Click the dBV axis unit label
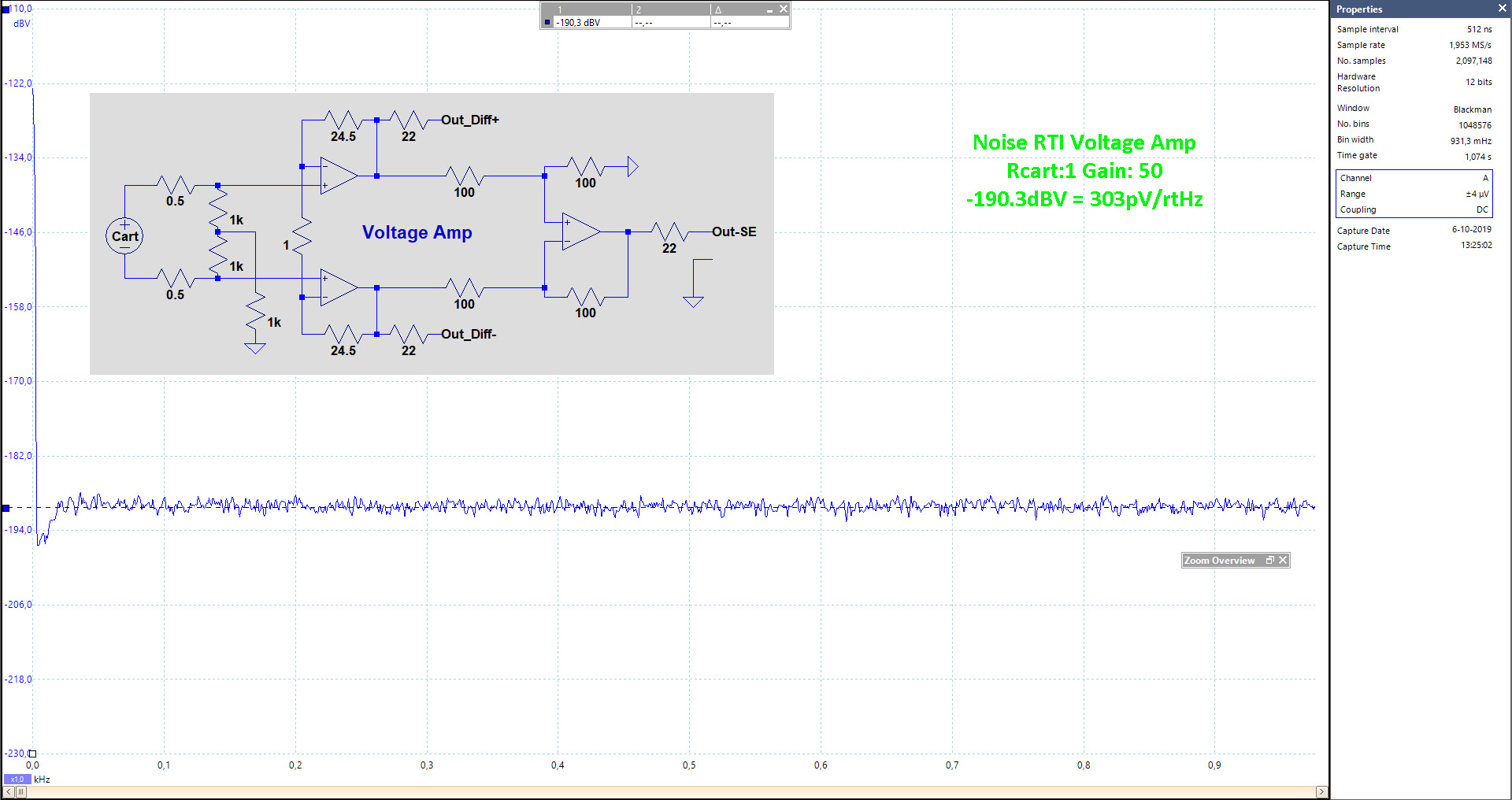The image size is (1512, 800). pos(22,24)
